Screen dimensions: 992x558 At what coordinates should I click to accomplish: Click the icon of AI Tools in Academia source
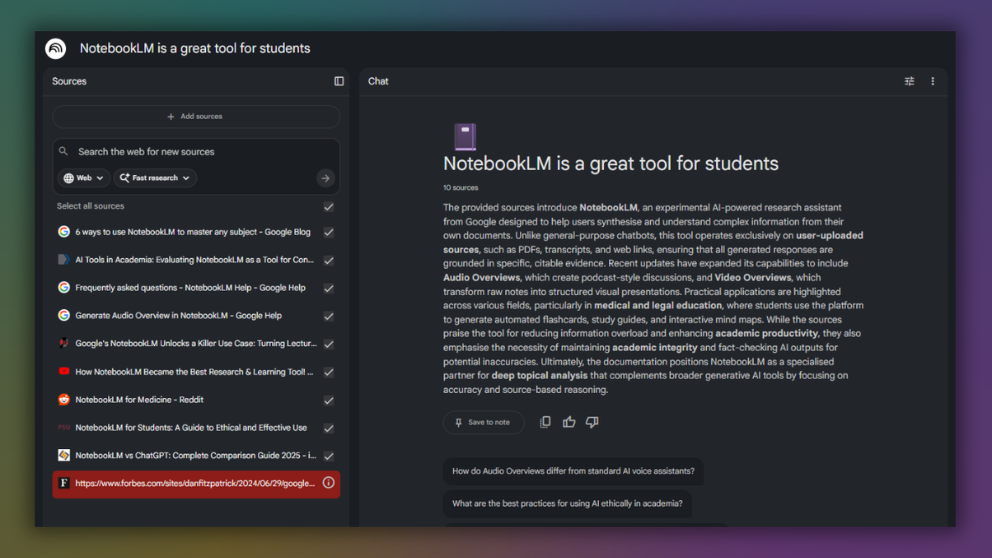[64, 259]
